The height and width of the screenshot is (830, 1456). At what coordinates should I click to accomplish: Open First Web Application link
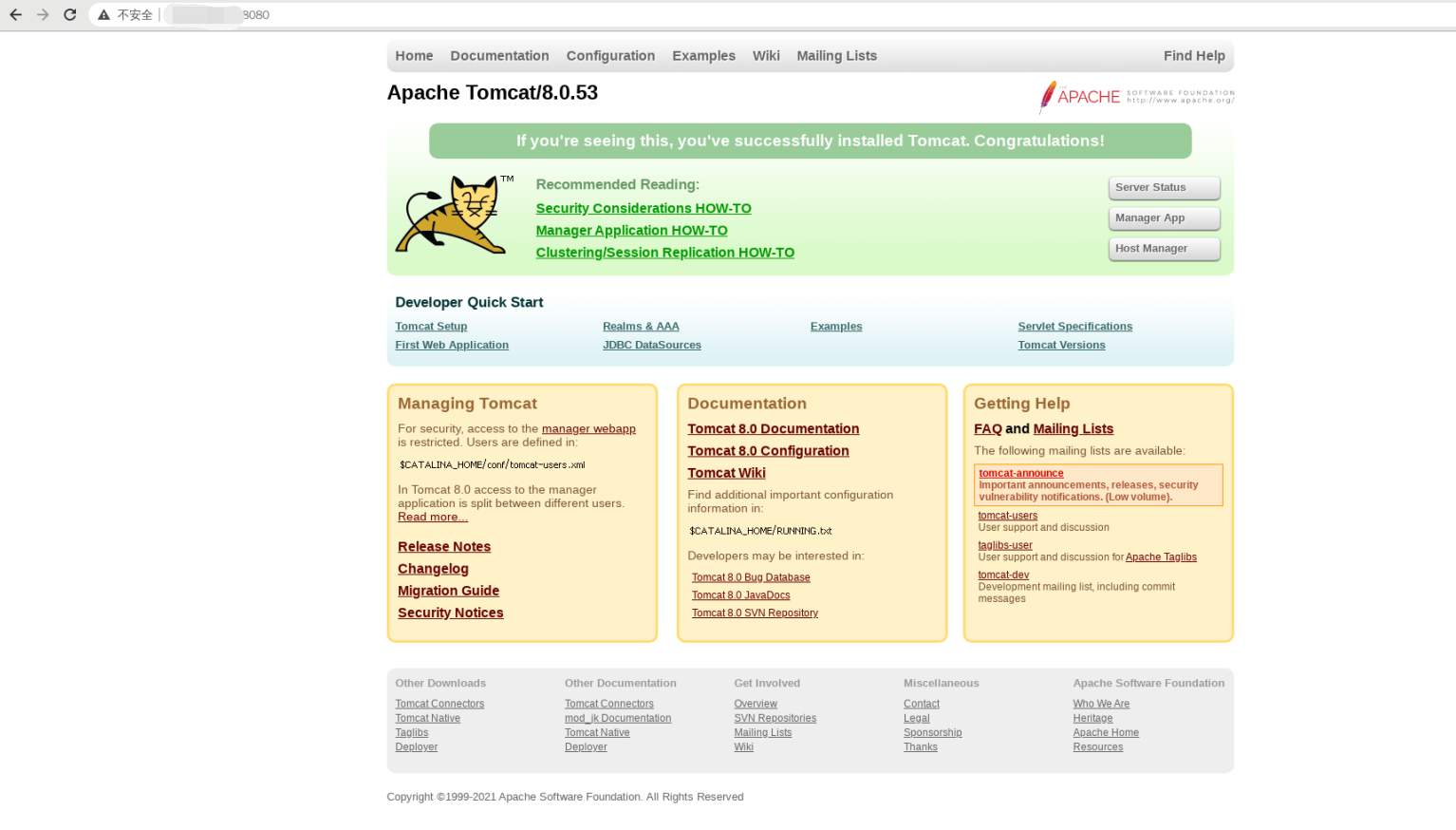(452, 346)
